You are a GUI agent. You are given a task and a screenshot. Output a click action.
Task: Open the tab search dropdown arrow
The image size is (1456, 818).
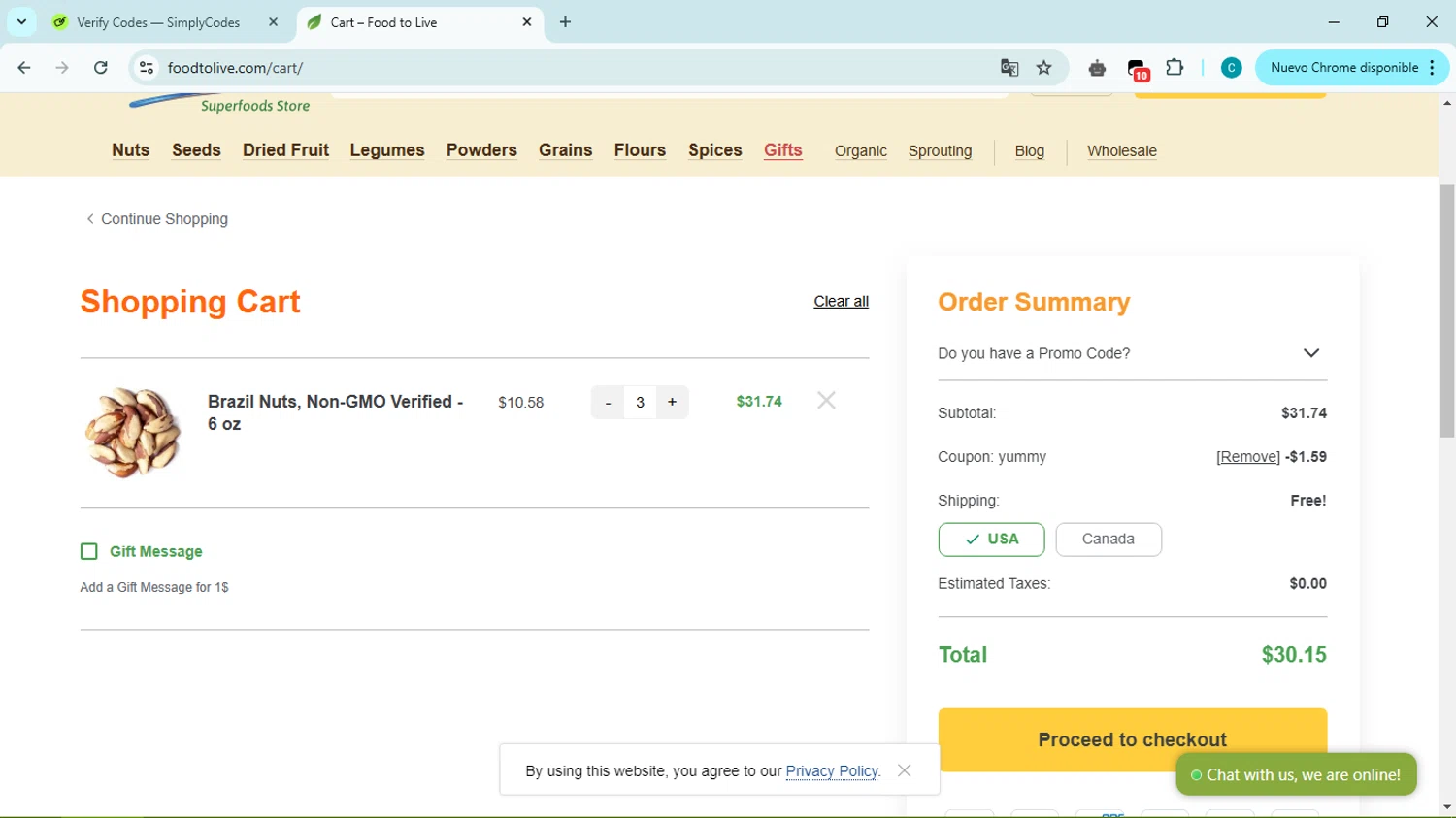21,22
